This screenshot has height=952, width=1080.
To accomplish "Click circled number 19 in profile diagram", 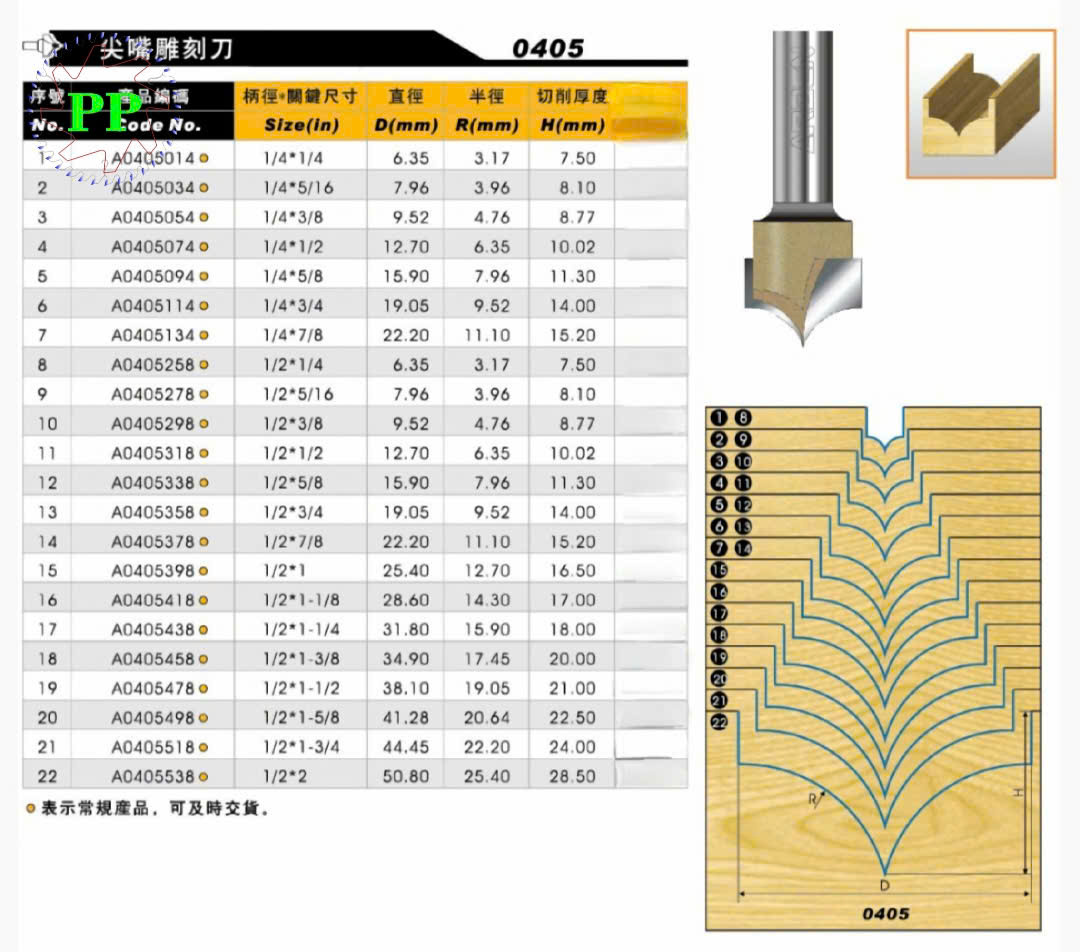I will coord(718,657).
